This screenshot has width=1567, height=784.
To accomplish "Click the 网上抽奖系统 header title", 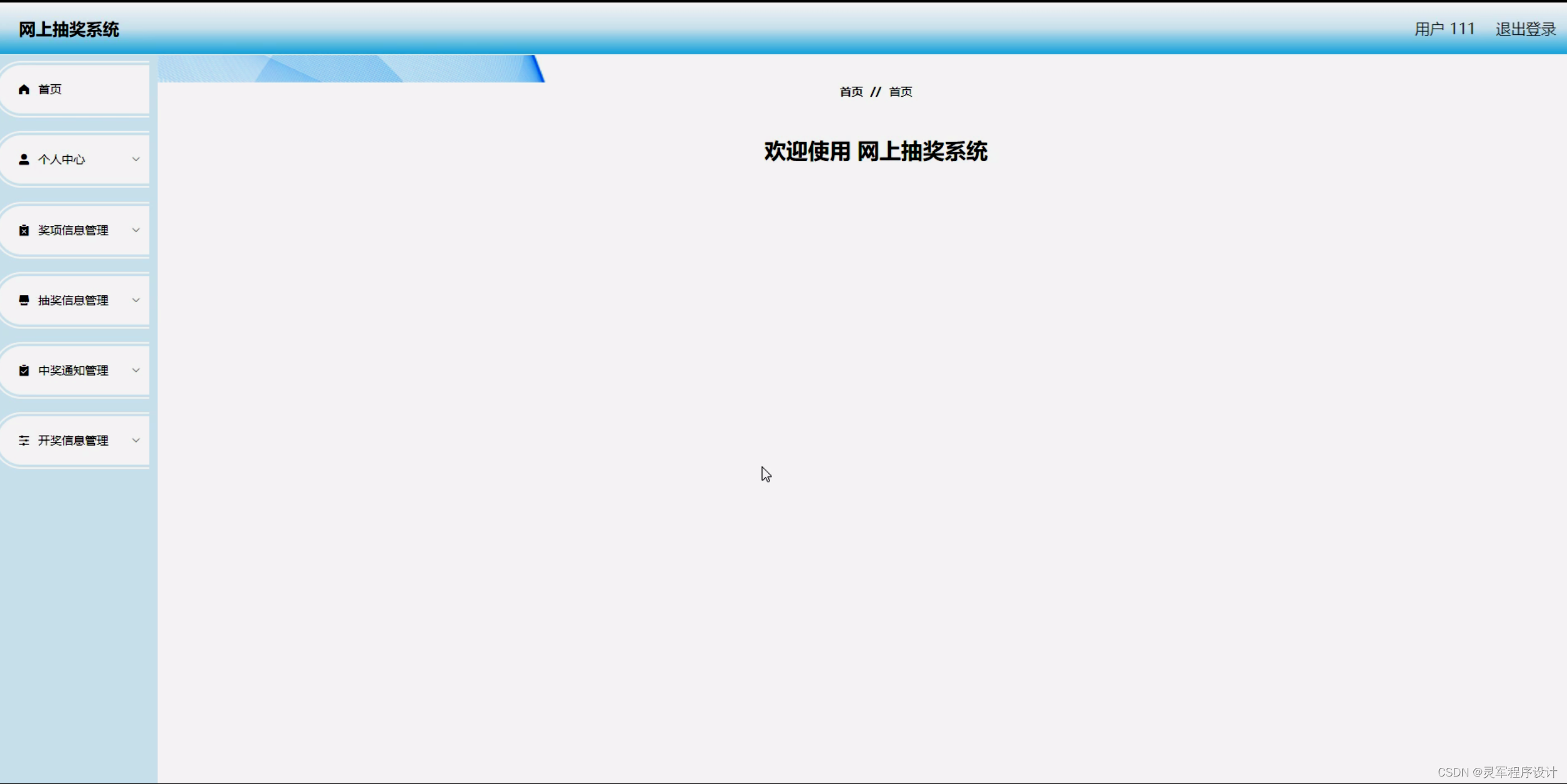I will click(69, 29).
